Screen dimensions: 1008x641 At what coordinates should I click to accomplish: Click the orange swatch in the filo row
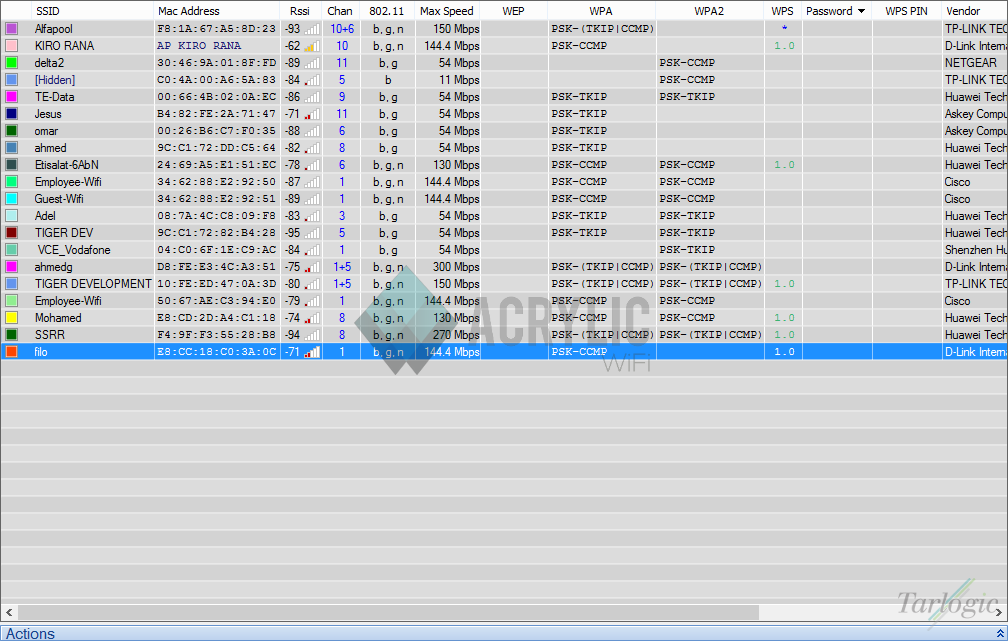[x=12, y=352]
